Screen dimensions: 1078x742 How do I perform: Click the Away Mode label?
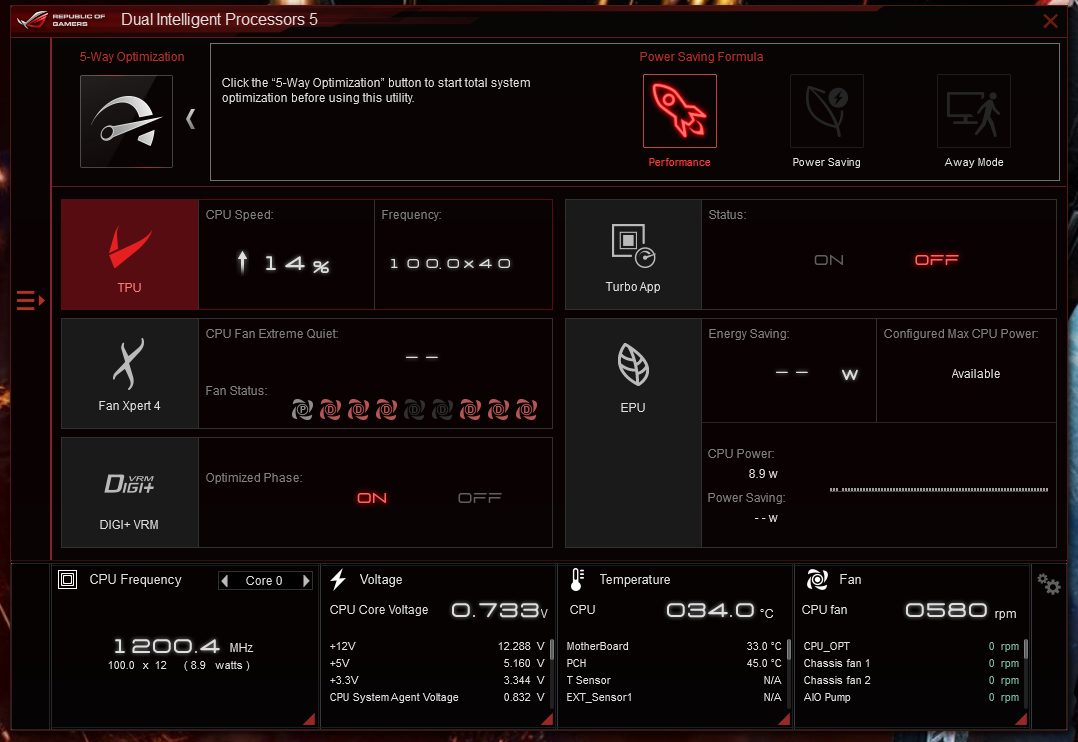point(974,162)
